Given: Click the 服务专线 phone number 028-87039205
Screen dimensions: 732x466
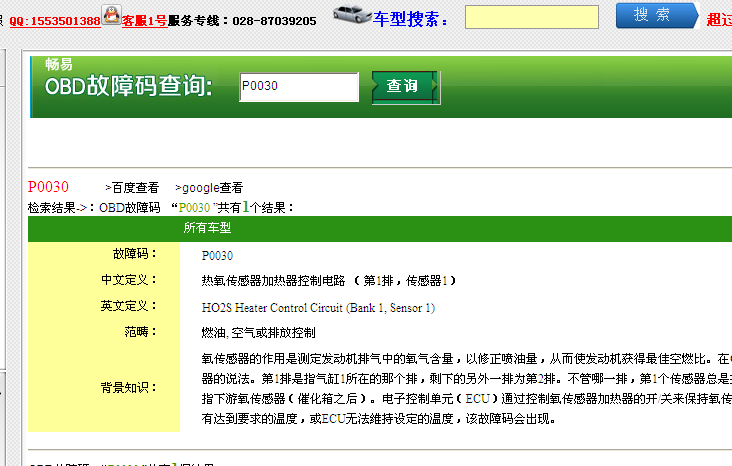Looking at the screenshot, I should point(274,21).
